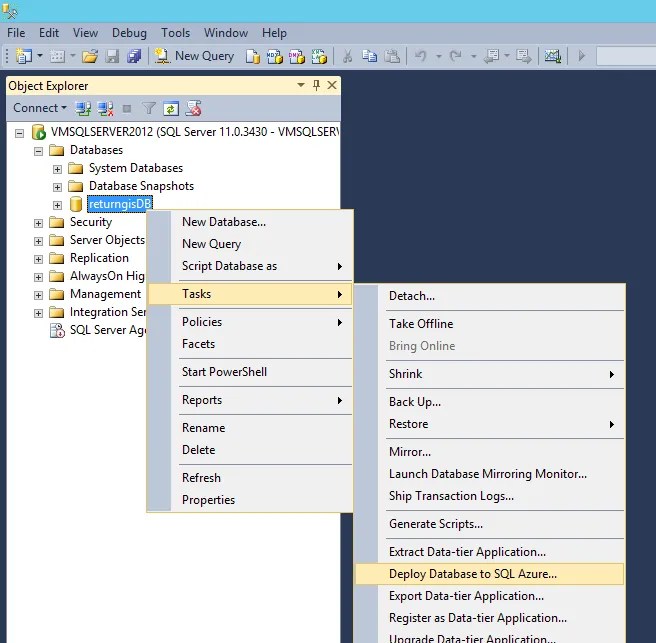The height and width of the screenshot is (643, 656).
Task: Click the Save disk icon
Action: click(x=112, y=56)
